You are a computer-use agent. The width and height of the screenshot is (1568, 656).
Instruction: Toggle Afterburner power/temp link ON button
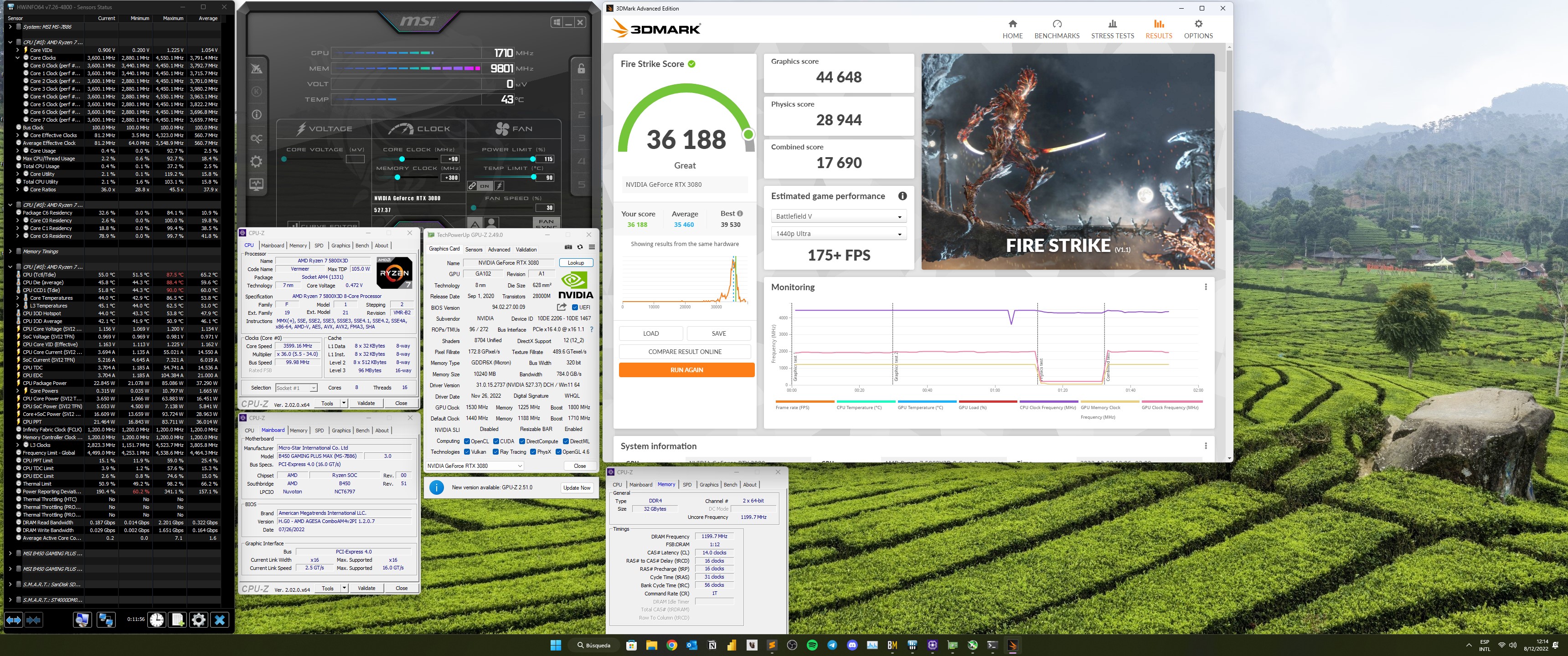point(484,185)
